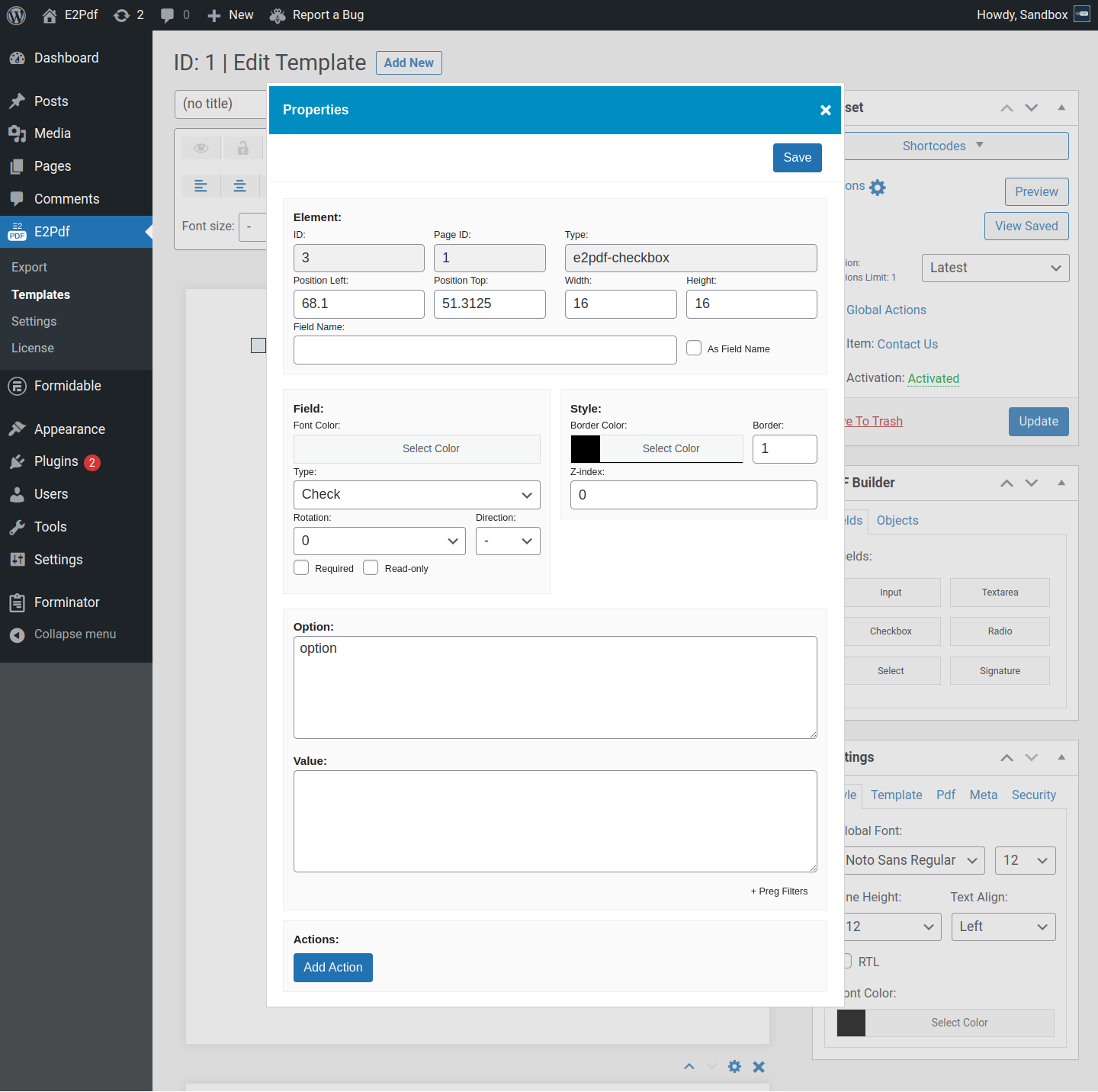Click the Add Action button

click(333, 968)
